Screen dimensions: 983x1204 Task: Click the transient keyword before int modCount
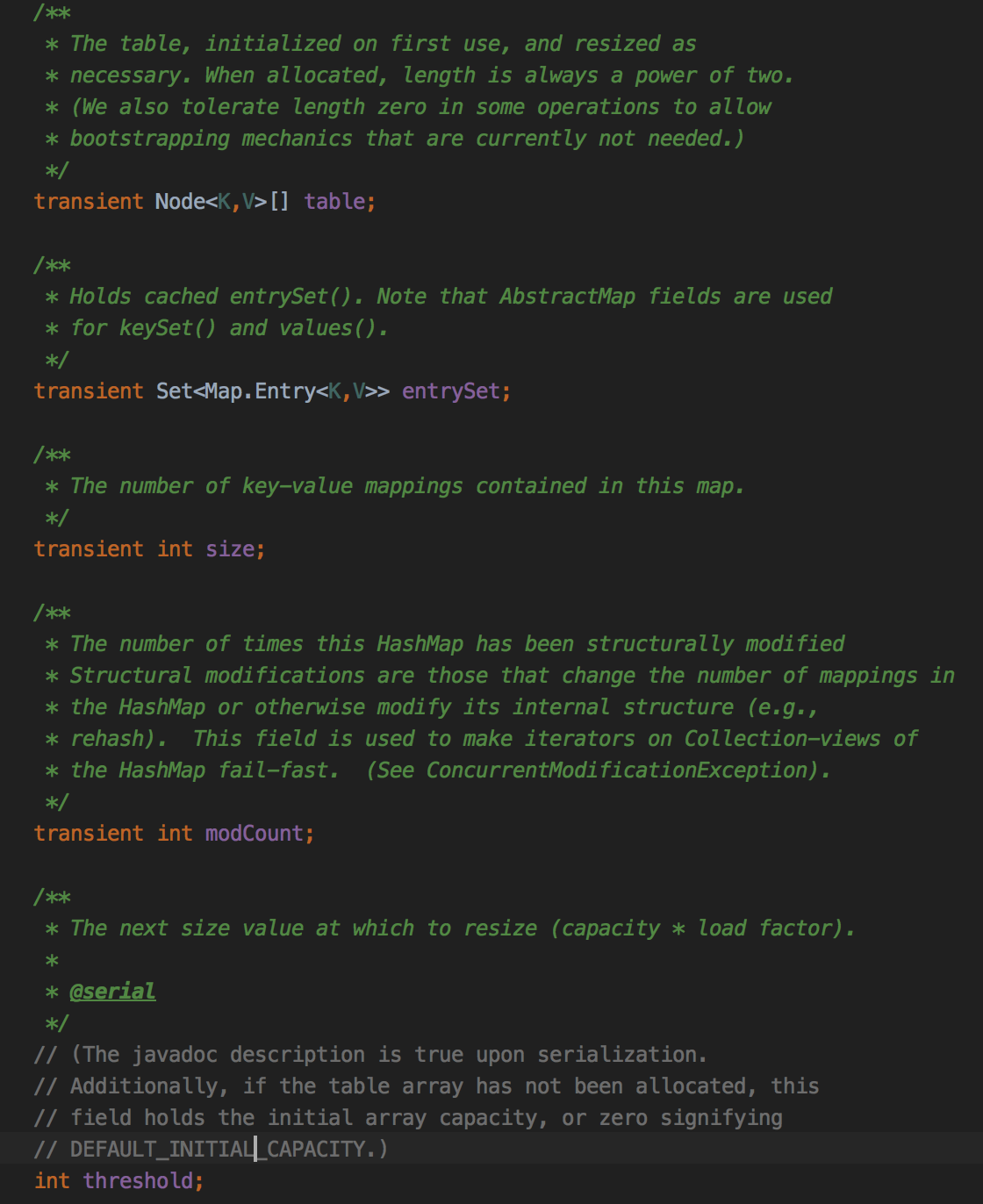point(88,834)
